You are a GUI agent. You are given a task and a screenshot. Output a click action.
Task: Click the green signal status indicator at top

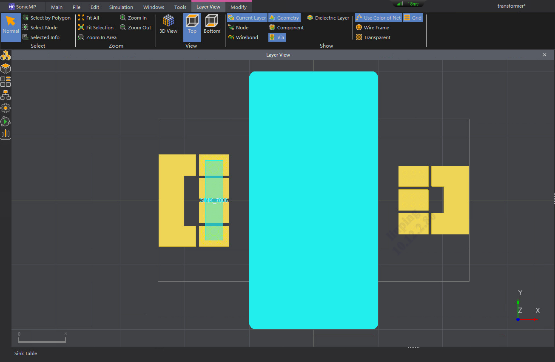(408, 4)
